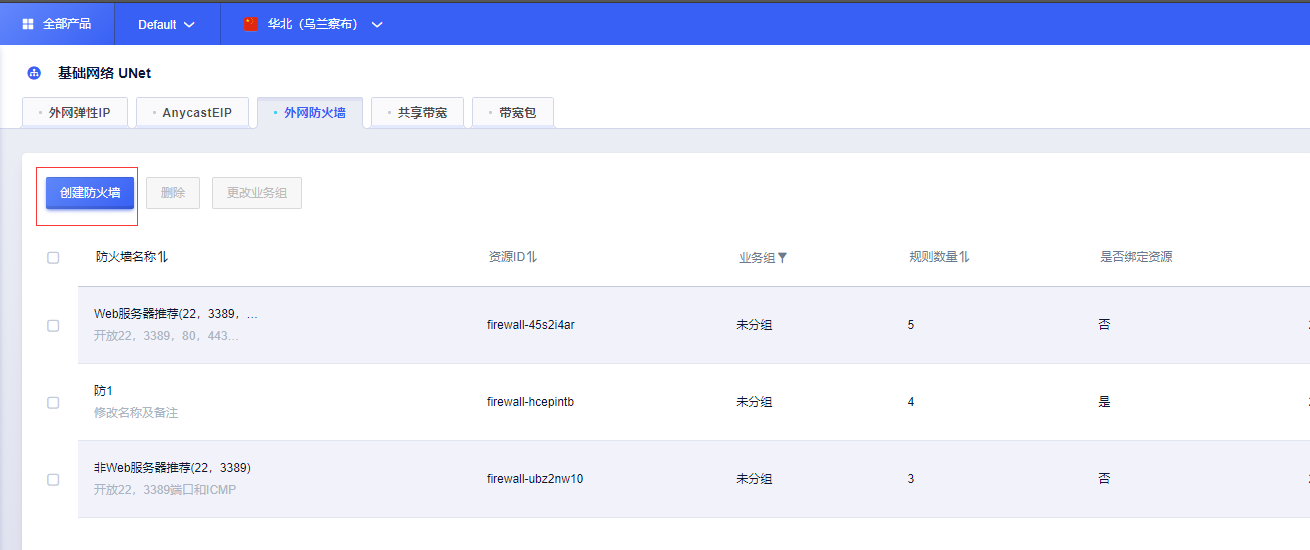Click the remark 开放22，3389，80，443…
The image size is (1310, 550).
coord(166,335)
